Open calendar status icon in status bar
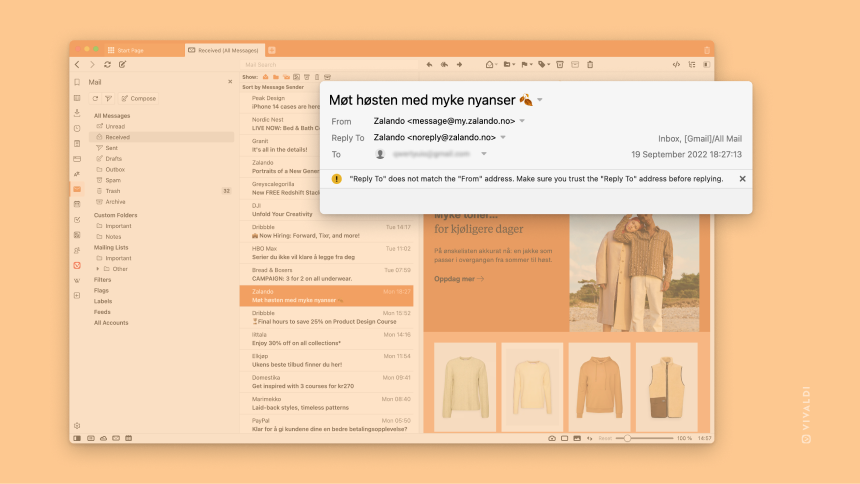The height and width of the screenshot is (484, 860). pyautogui.click(x=128, y=438)
